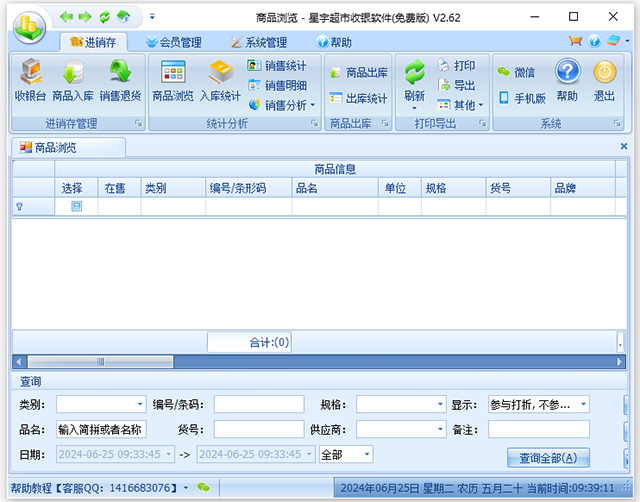This screenshot has width=640, height=502.
Task: Click the horizontal scrollbar left arrow
Action: (x=18, y=362)
